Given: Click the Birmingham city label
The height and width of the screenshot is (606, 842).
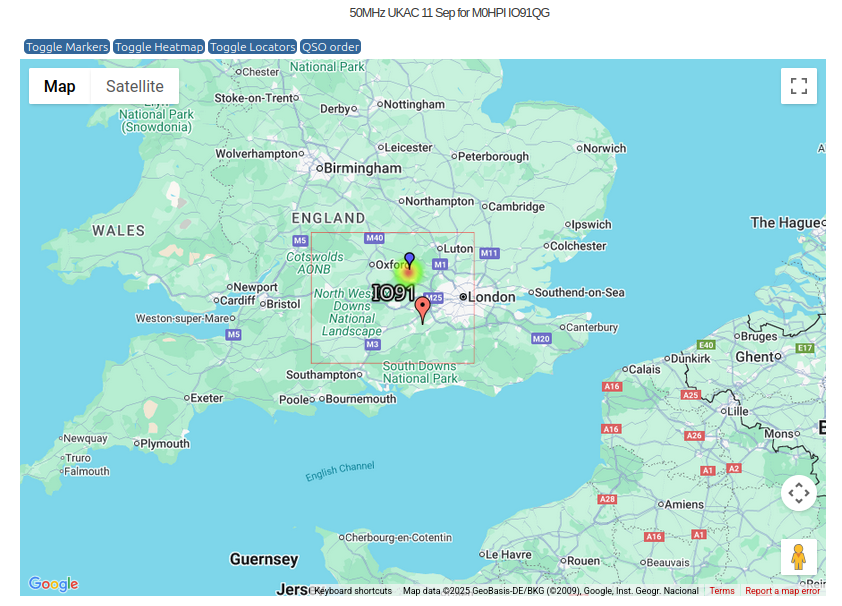Looking at the screenshot, I should [x=362, y=169].
